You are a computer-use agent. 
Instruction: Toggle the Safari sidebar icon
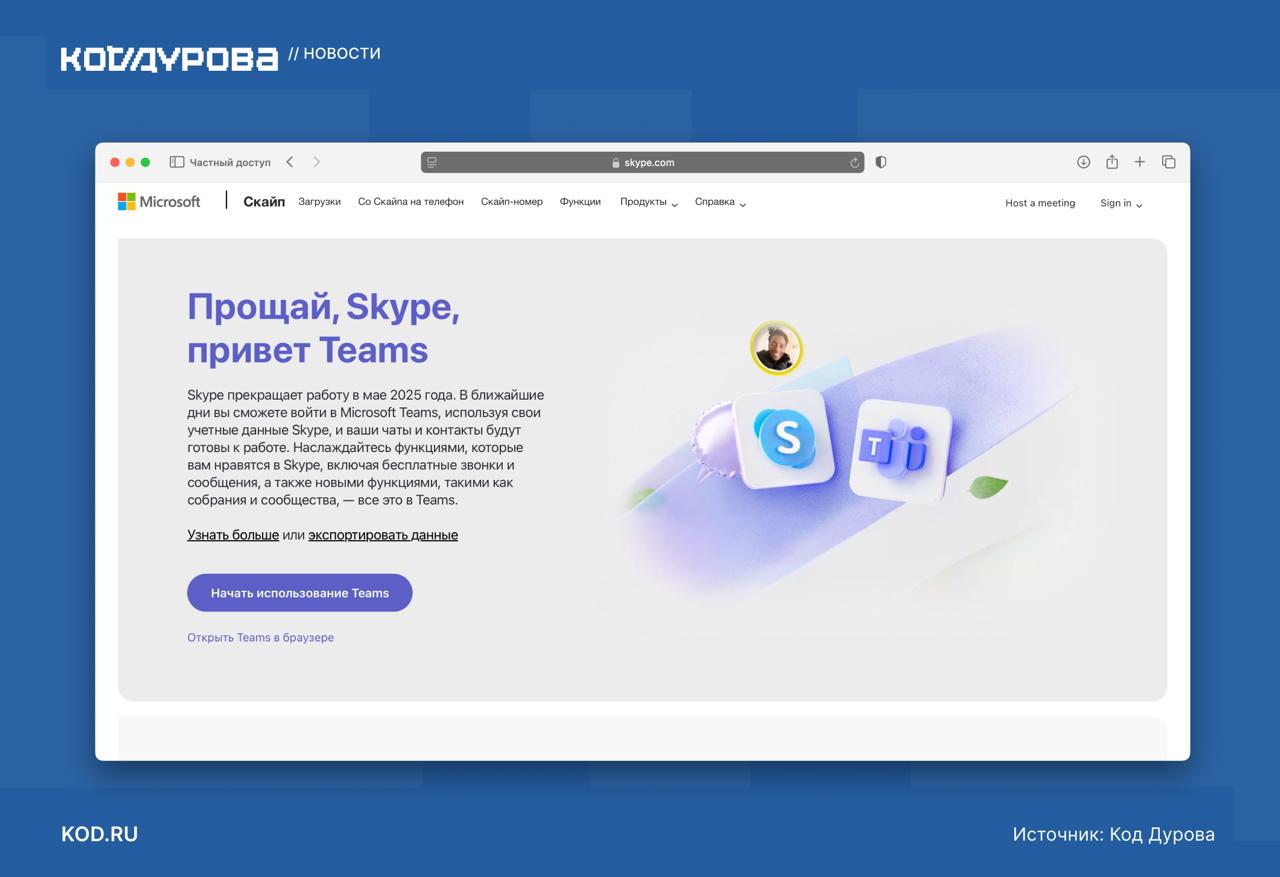pos(177,162)
